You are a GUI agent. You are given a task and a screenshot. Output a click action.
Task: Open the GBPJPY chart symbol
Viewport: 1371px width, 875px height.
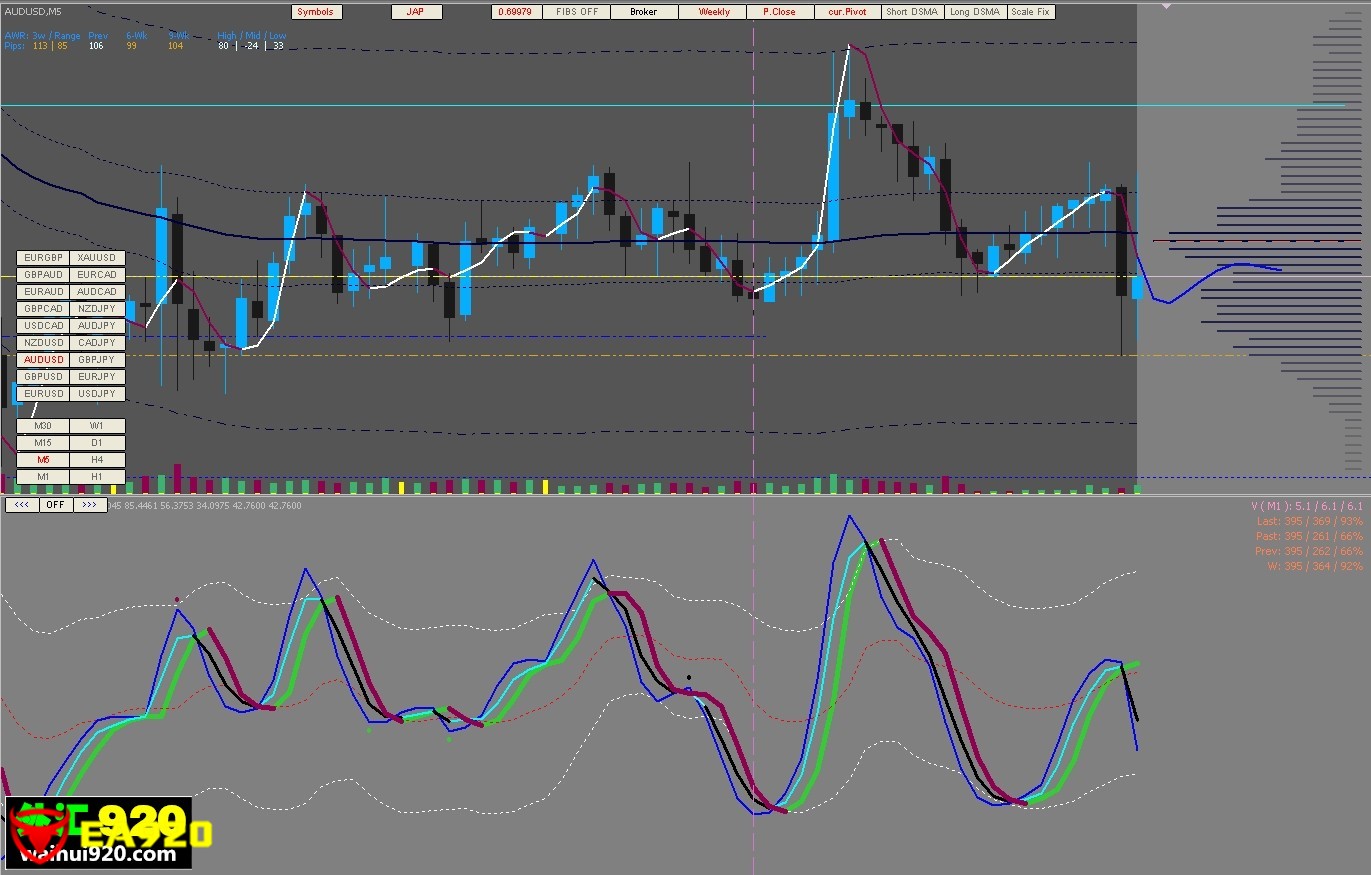pos(98,360)
